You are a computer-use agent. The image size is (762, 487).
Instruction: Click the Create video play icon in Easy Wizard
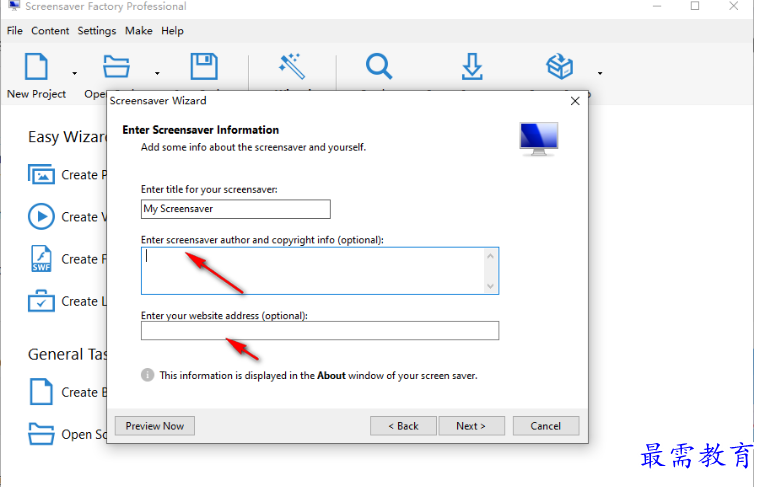click(41, 216)
